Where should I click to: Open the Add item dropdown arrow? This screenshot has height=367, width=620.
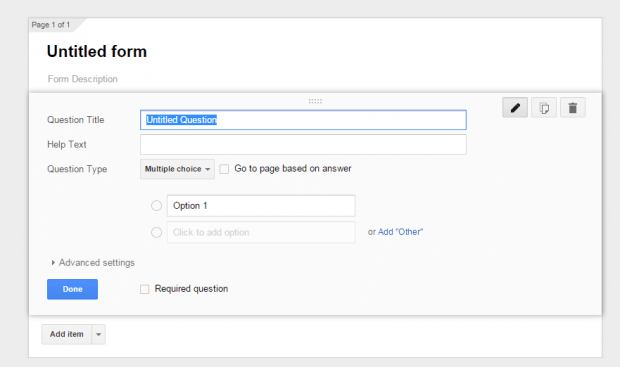(98, 335)
